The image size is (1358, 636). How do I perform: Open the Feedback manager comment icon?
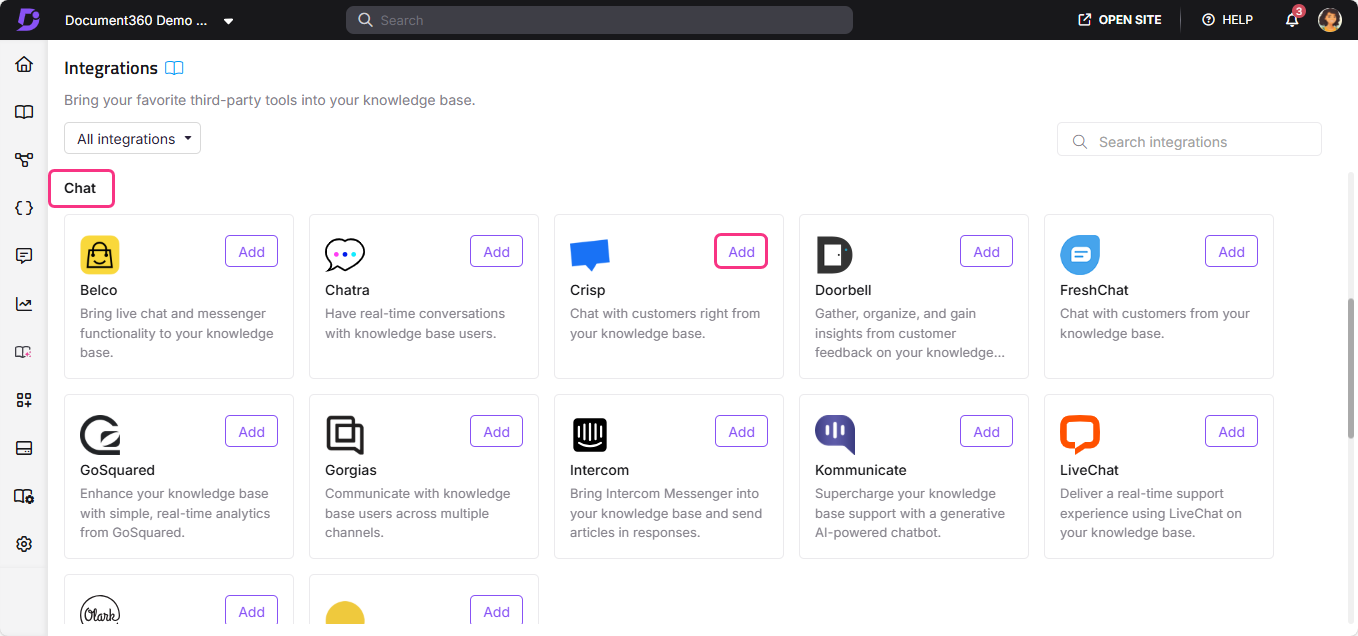tap(24, 255)
